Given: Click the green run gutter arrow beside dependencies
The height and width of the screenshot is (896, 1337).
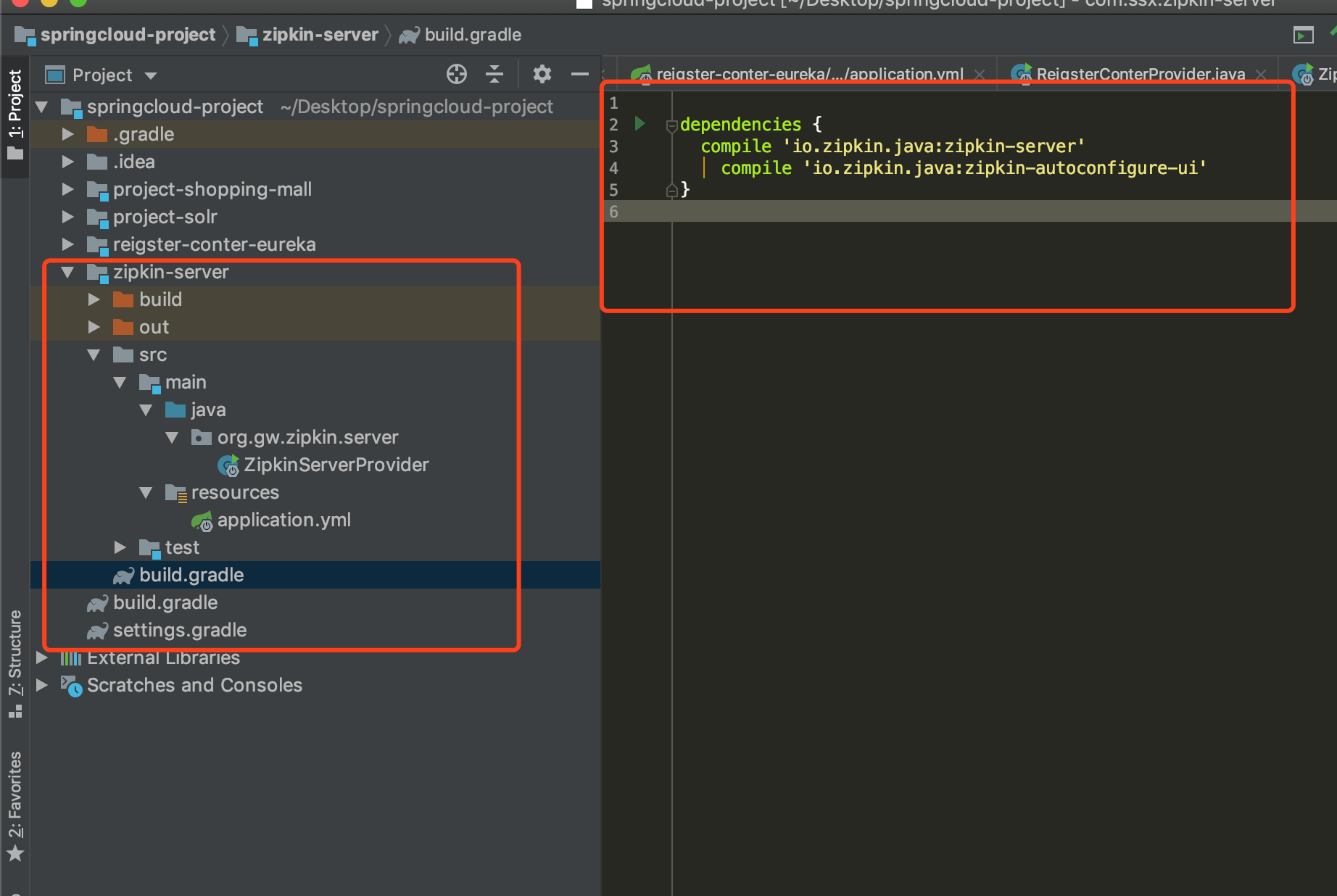Looking at the screenshot, I should [x=639, y=123].
